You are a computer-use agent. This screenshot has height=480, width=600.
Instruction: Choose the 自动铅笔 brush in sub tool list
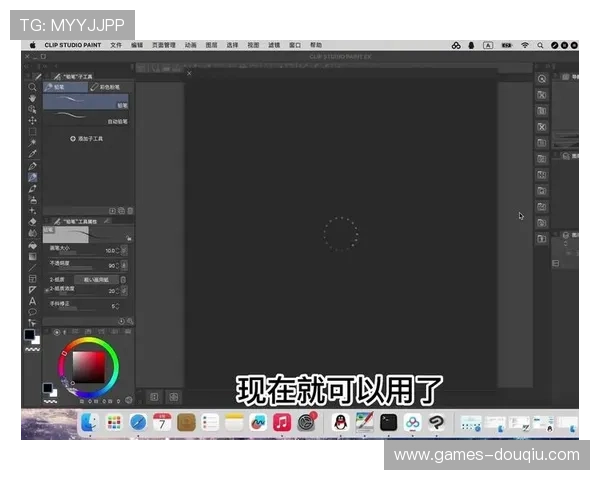(86, 118)
